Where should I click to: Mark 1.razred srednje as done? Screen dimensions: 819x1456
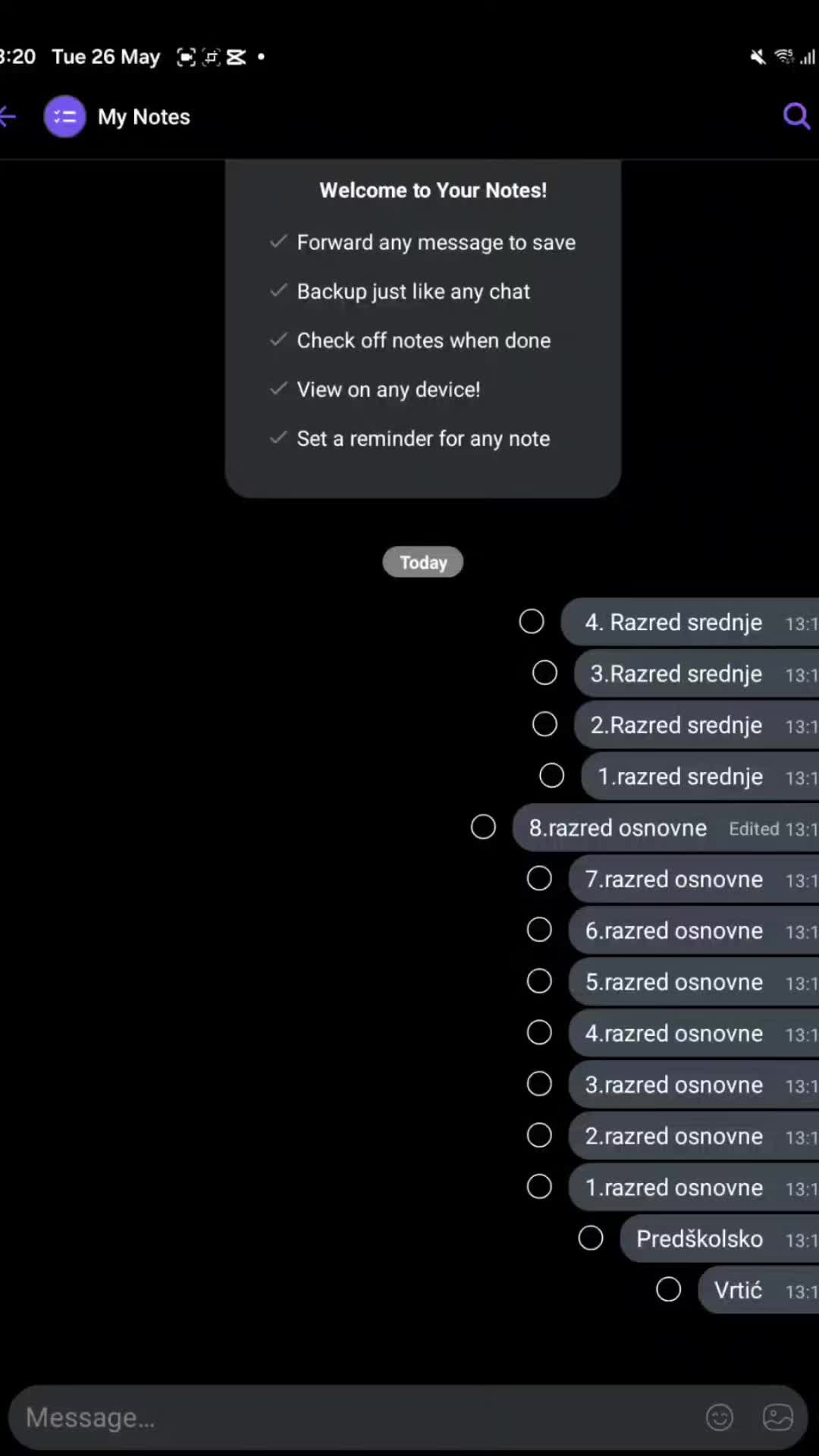coord(551,776)
